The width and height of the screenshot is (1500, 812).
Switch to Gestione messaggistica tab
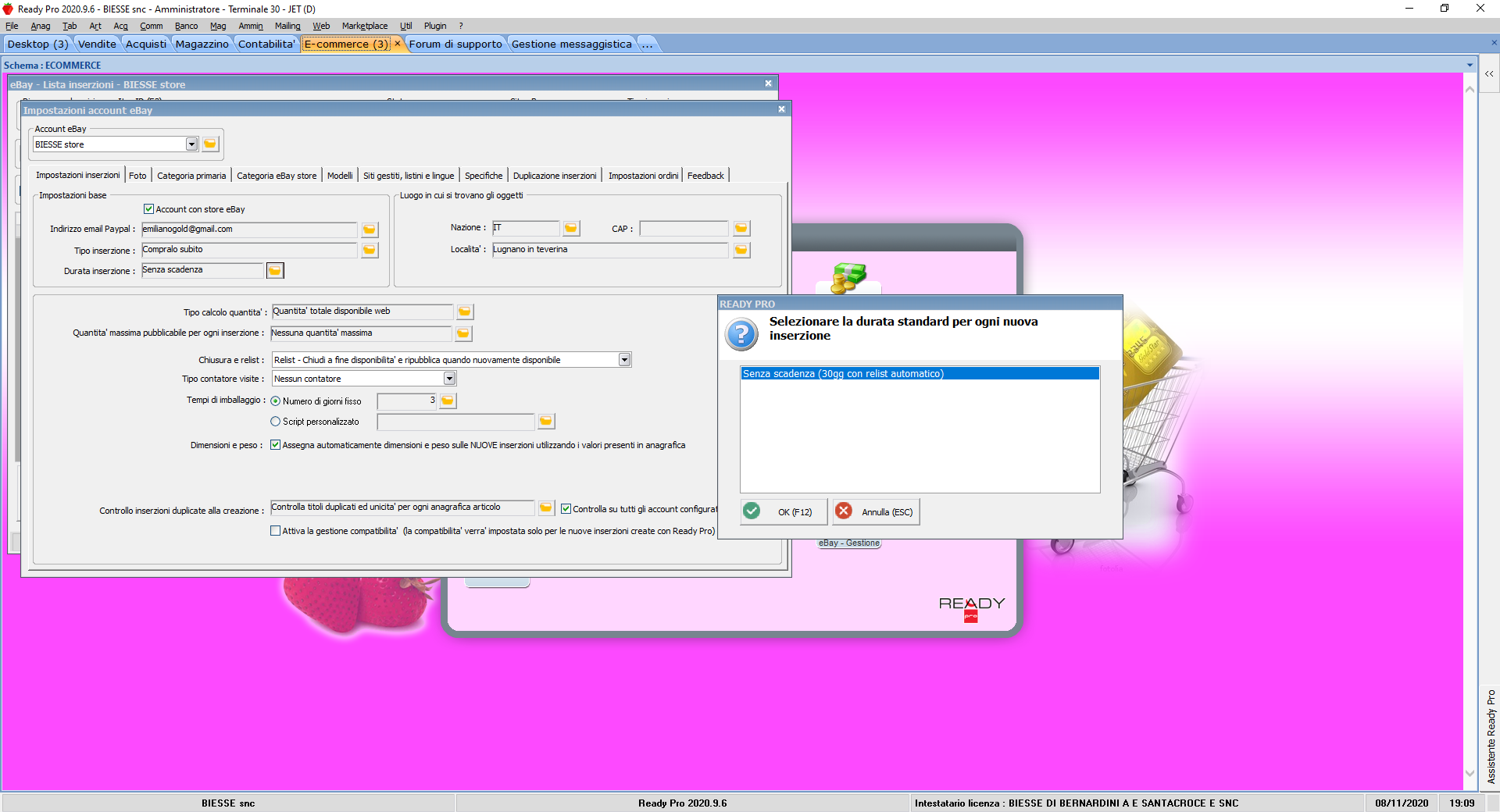tap(572, 44)
